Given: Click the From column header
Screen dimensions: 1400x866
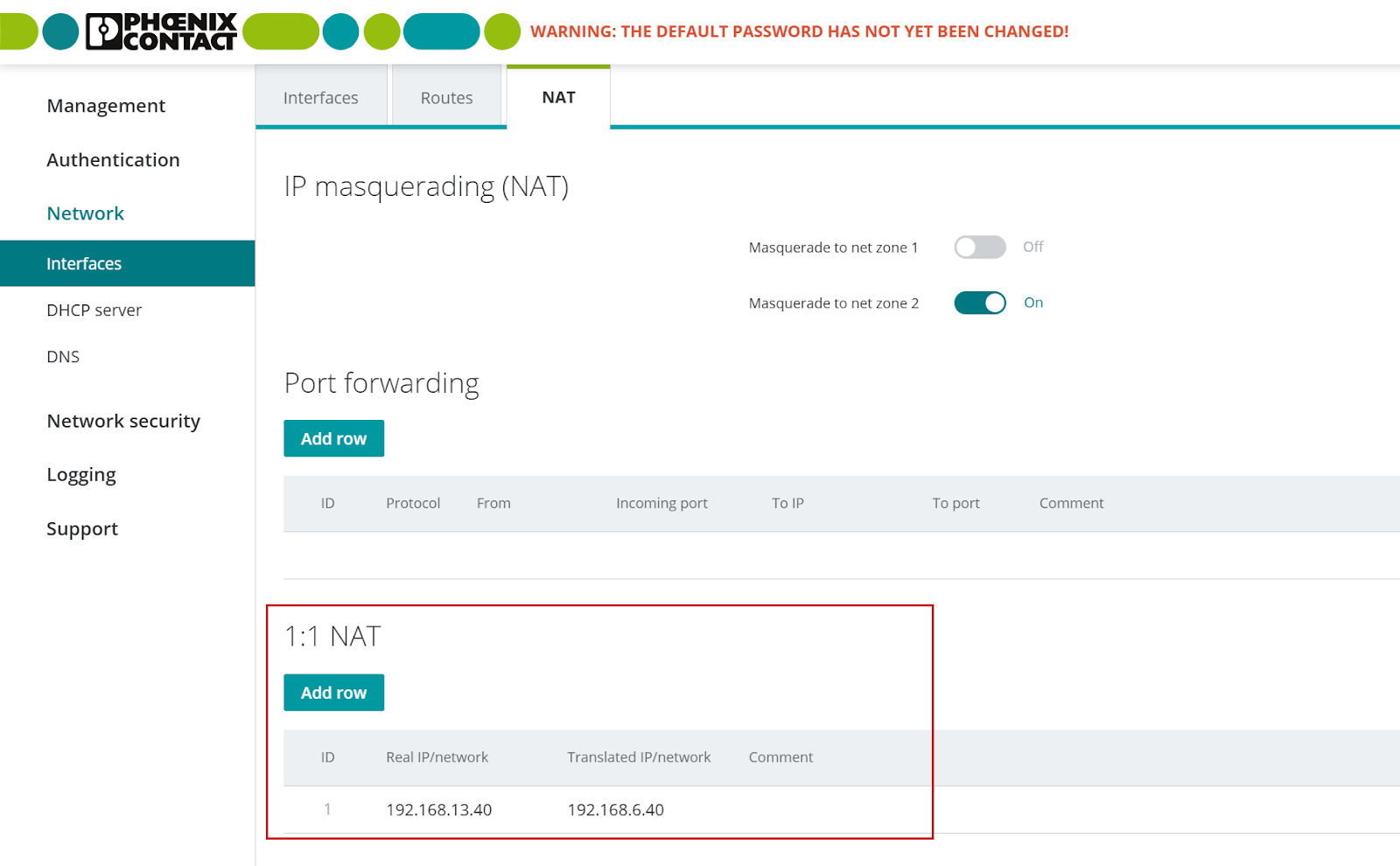Looking at the screenshot, I should (x=493, y=503).
